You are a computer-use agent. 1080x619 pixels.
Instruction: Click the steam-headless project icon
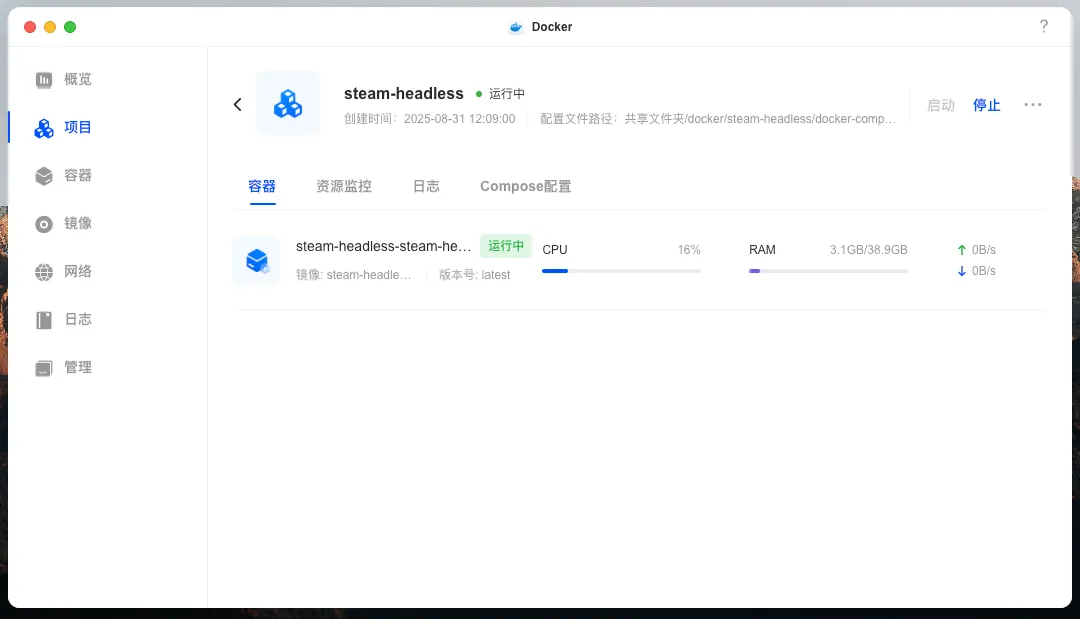click(x=288, y=103)
